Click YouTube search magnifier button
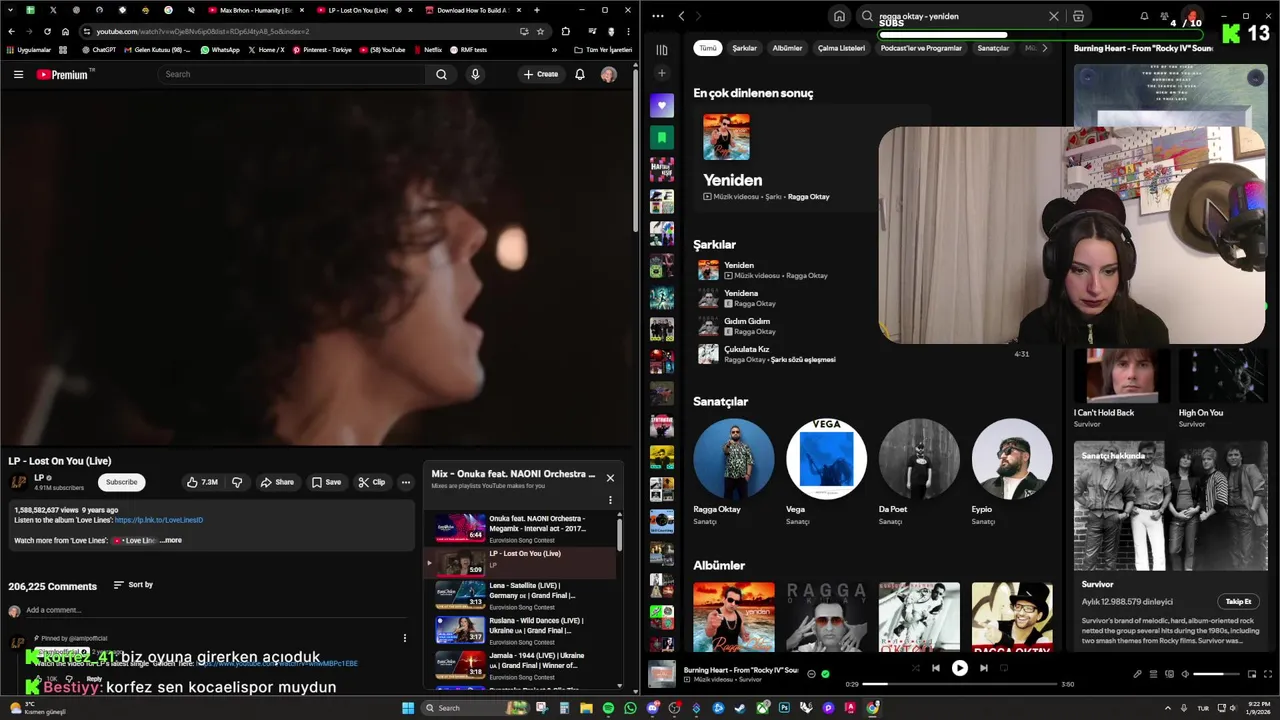 (x=441, y=74)
